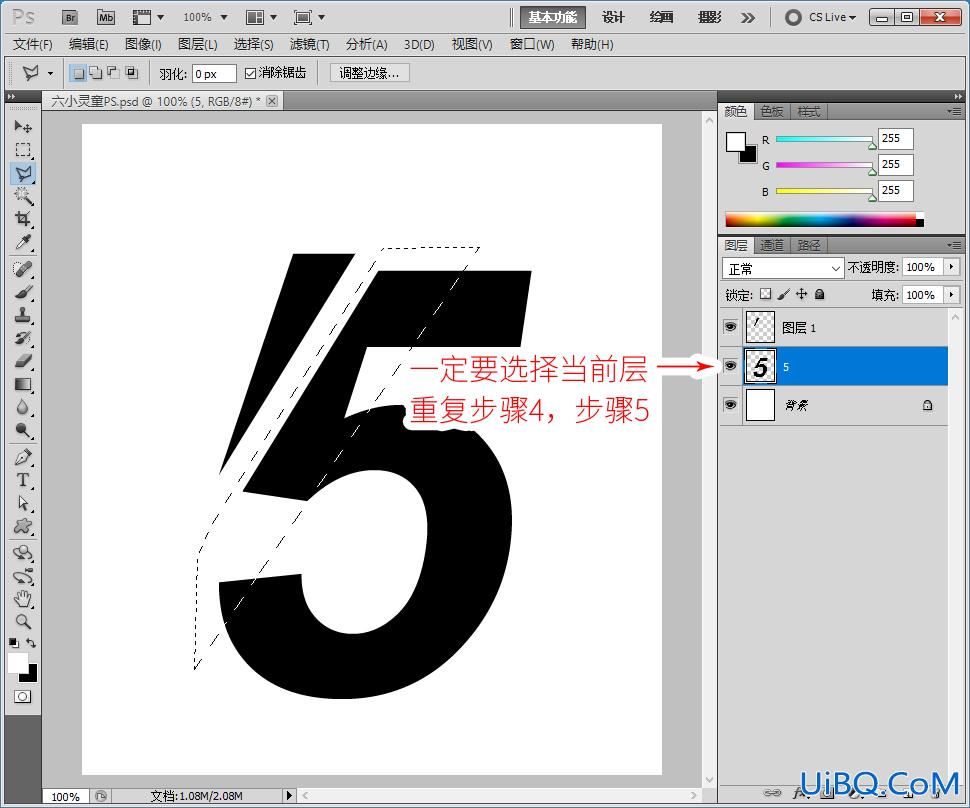Switch to the 路径 tab
Screen dimensions: 970x808
tap(809, 246)
